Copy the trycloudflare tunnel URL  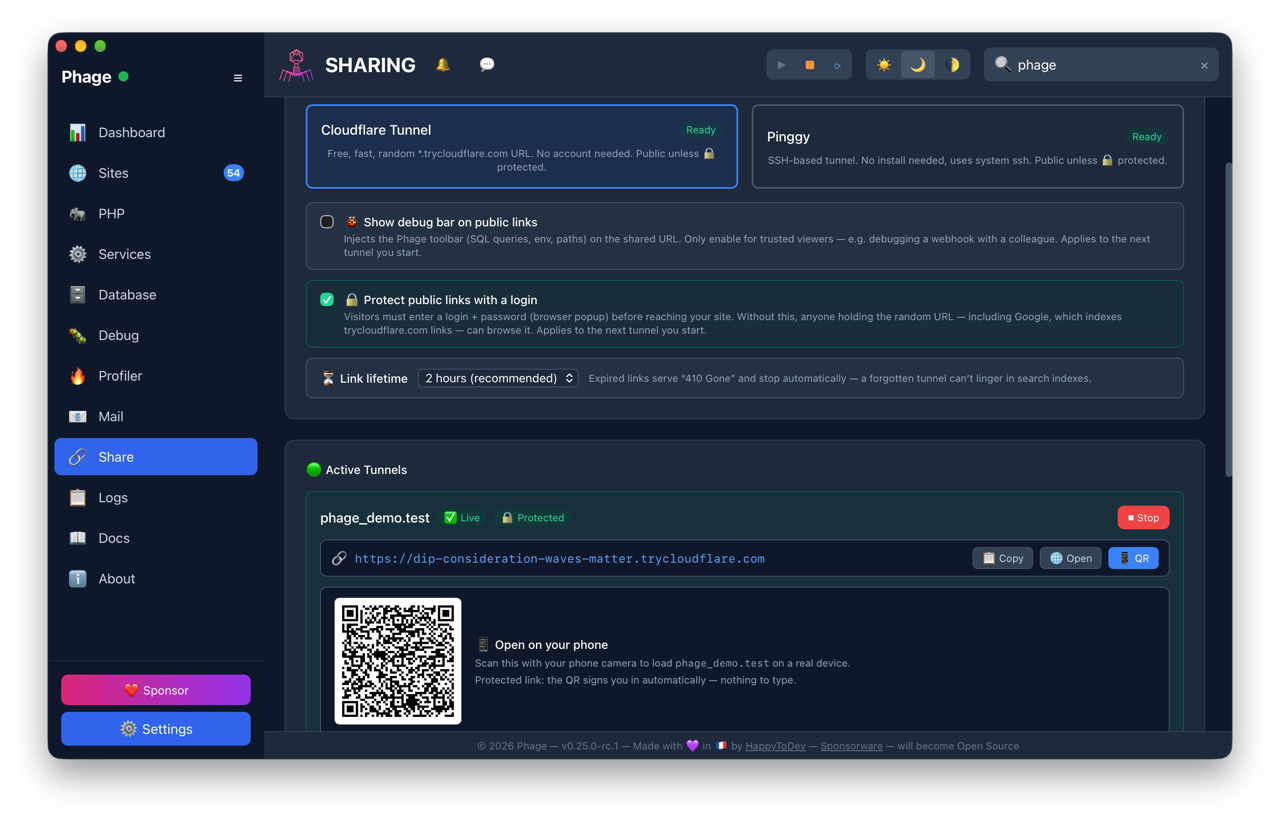pos(1002,558)
